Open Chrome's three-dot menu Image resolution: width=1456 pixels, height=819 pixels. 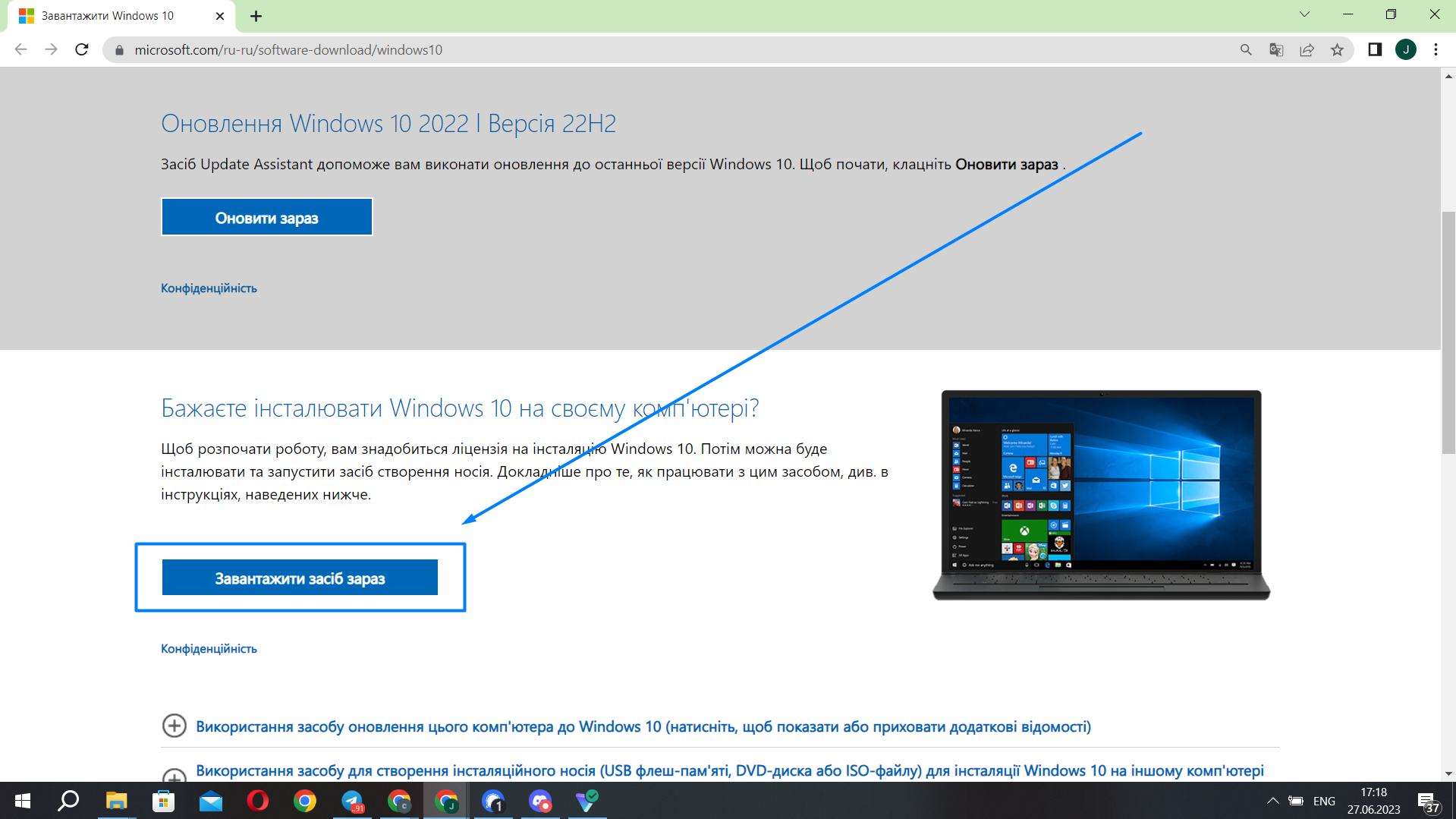tap(1436, 49)
